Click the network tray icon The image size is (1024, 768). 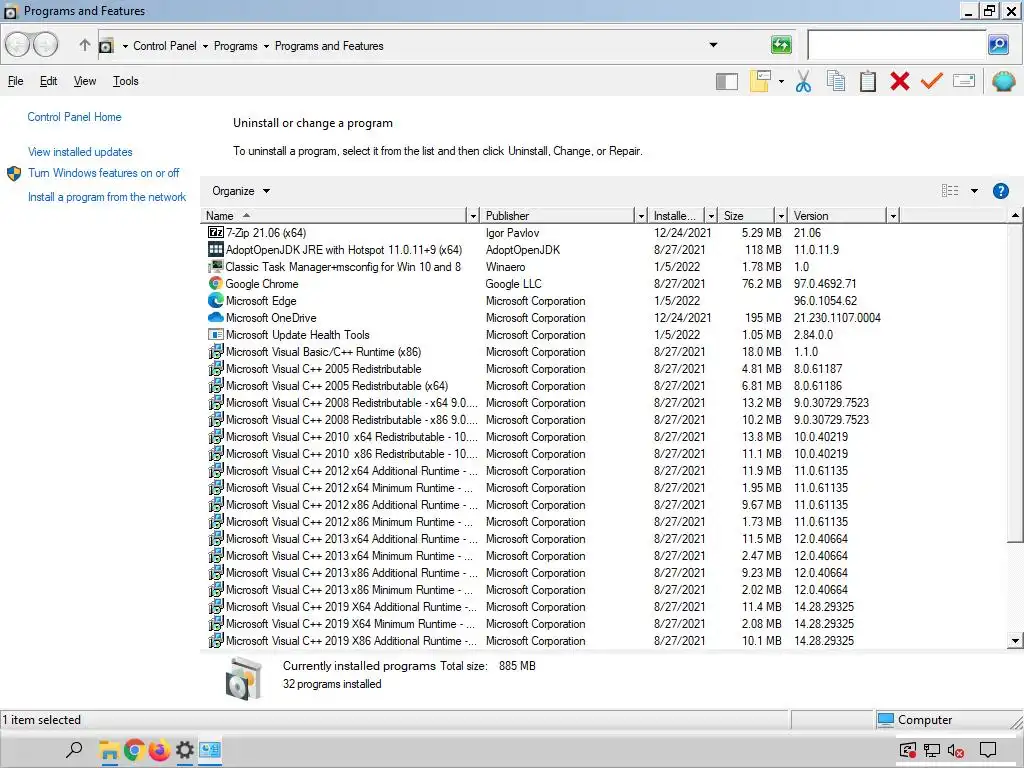coord(932,751)
